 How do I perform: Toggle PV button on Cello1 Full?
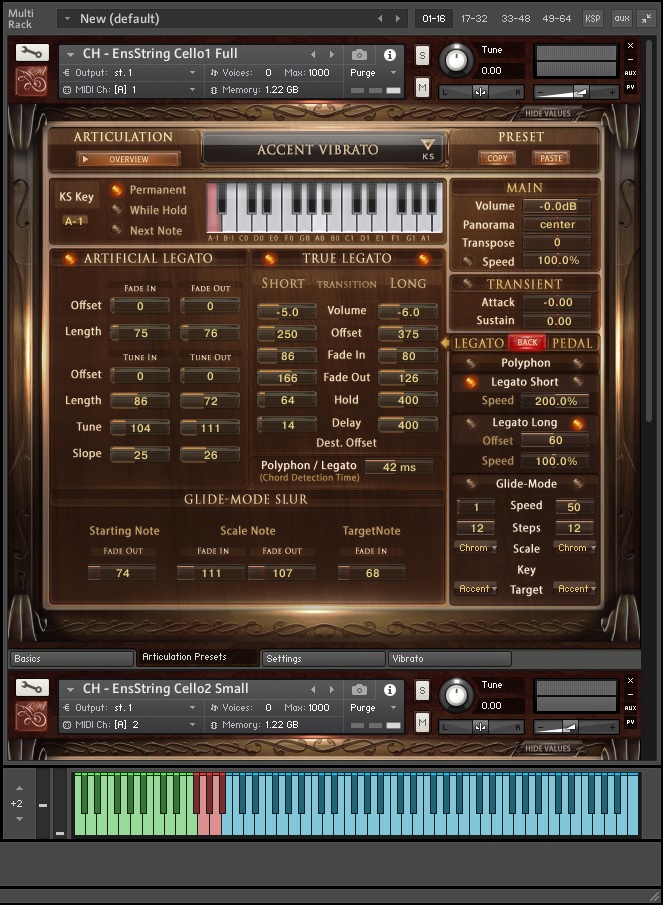(x=630, y=87)
